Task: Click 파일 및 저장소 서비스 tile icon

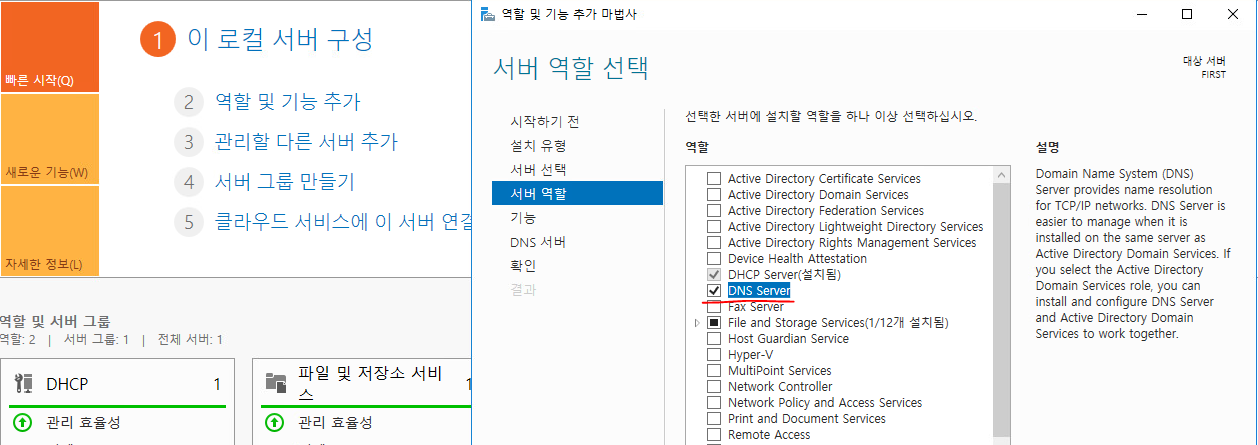Action: (x=276, y=383)
